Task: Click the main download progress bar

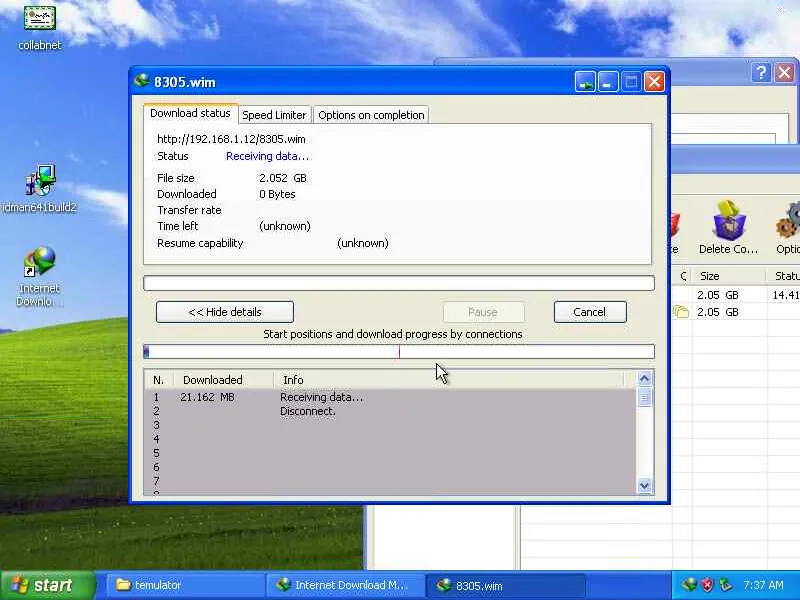Action: 399,283
